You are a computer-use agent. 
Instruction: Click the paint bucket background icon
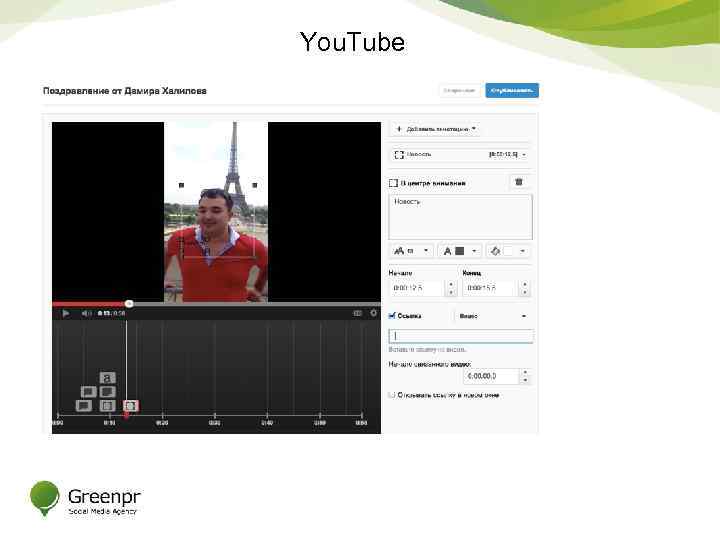click(495, 251)
